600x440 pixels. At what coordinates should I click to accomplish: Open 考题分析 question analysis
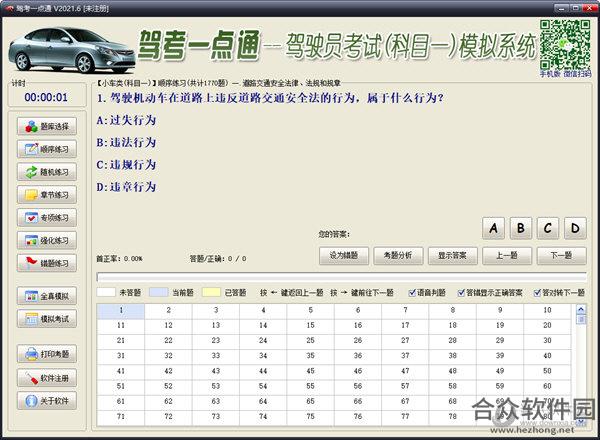(x=398, y=256)
